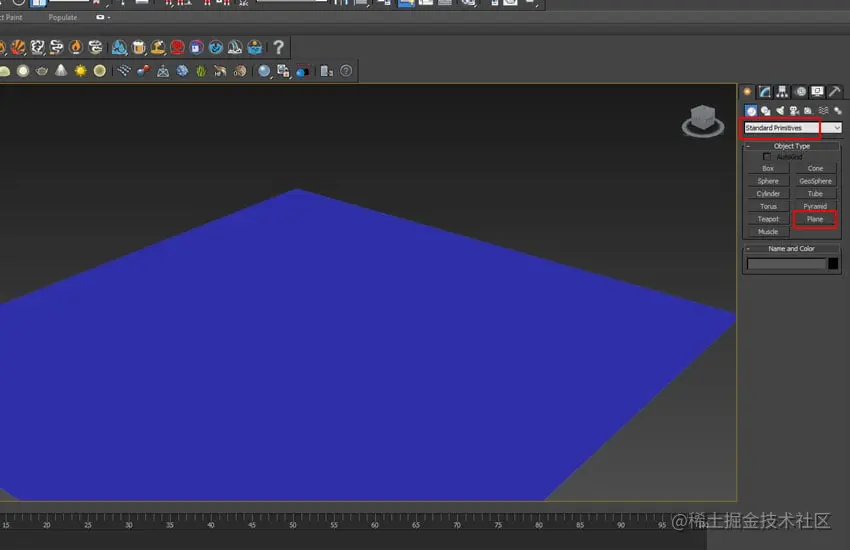This screenshot has height=550, width=850.
Task: Click the red blob preset icon
Action: [x=177, y=48]
